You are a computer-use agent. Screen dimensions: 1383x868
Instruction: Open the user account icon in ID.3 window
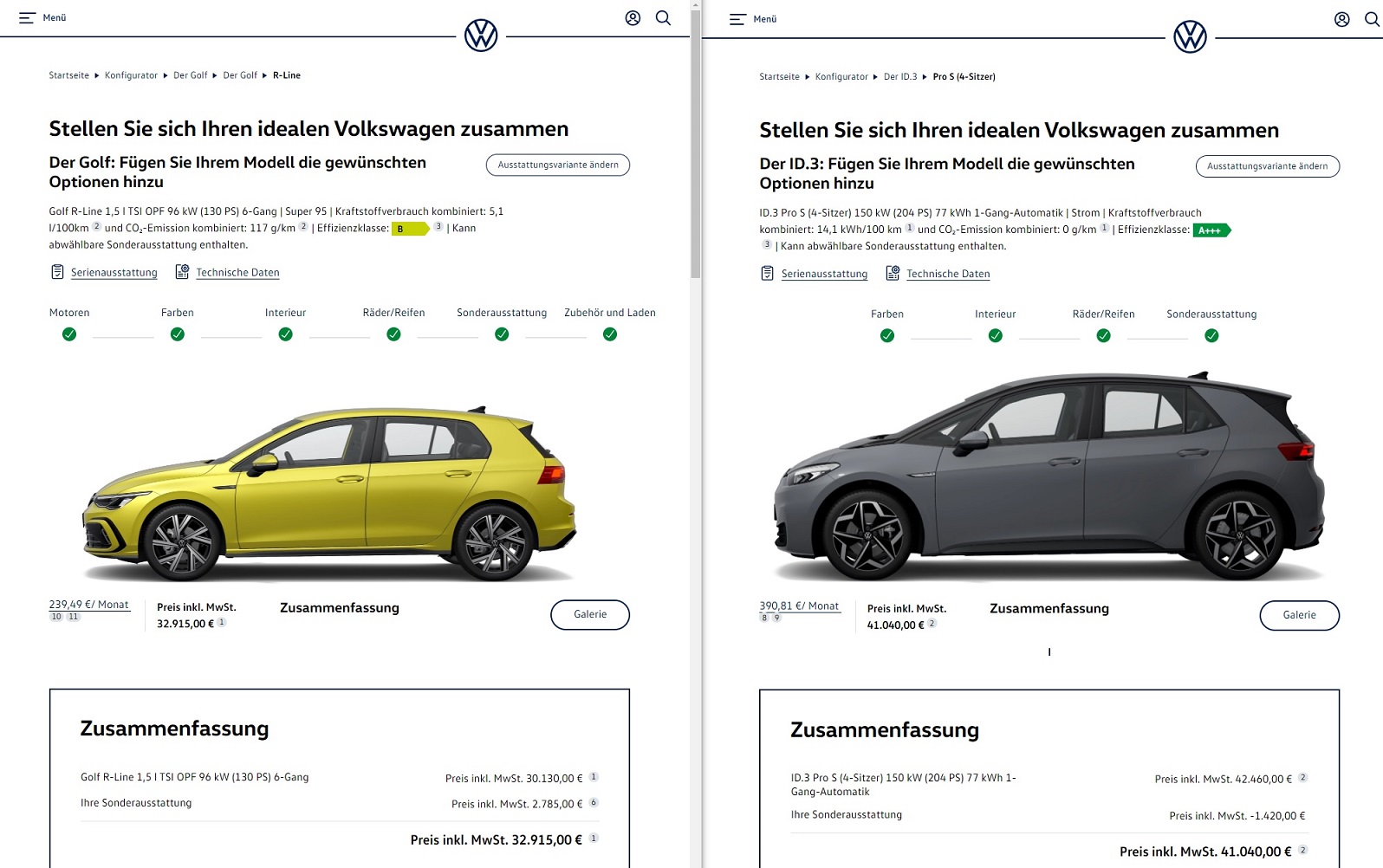pos(1341,19)
